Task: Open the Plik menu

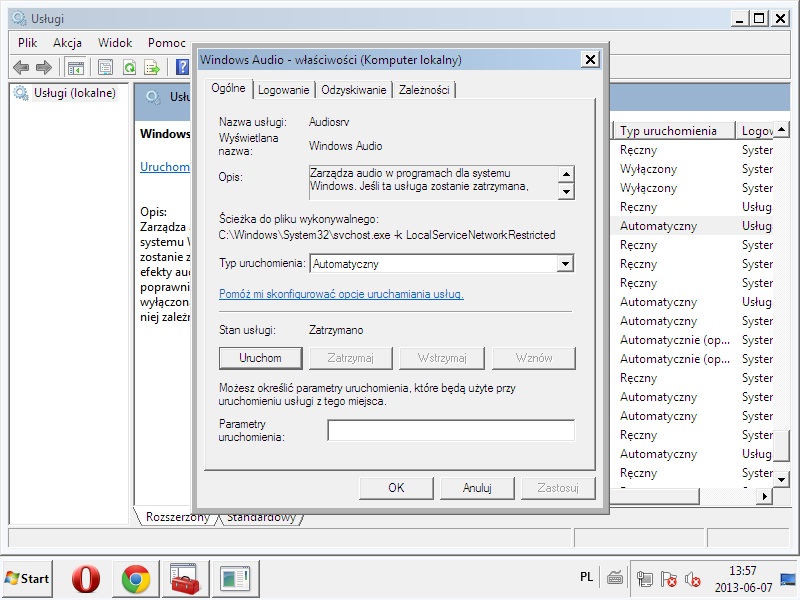Action: click(x=28, y=43)
